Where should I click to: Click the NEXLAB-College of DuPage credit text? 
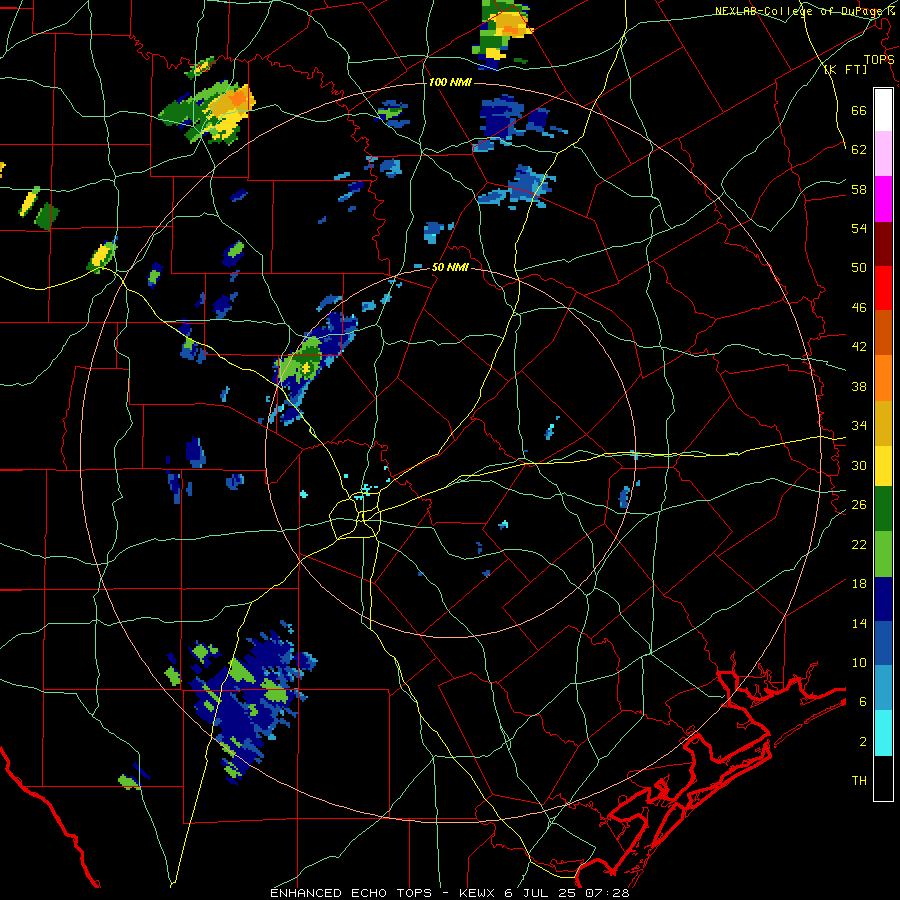(804, 11)
